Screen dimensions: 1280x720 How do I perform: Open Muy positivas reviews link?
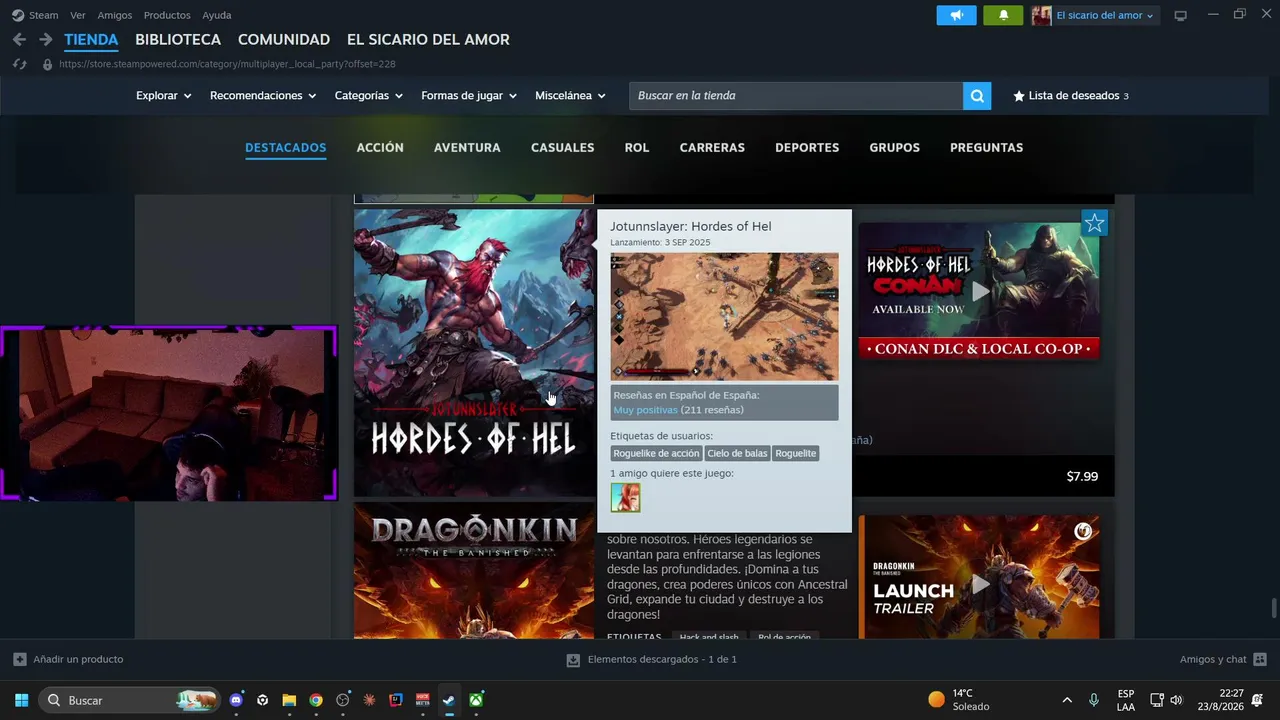click(x=645, y=410)
